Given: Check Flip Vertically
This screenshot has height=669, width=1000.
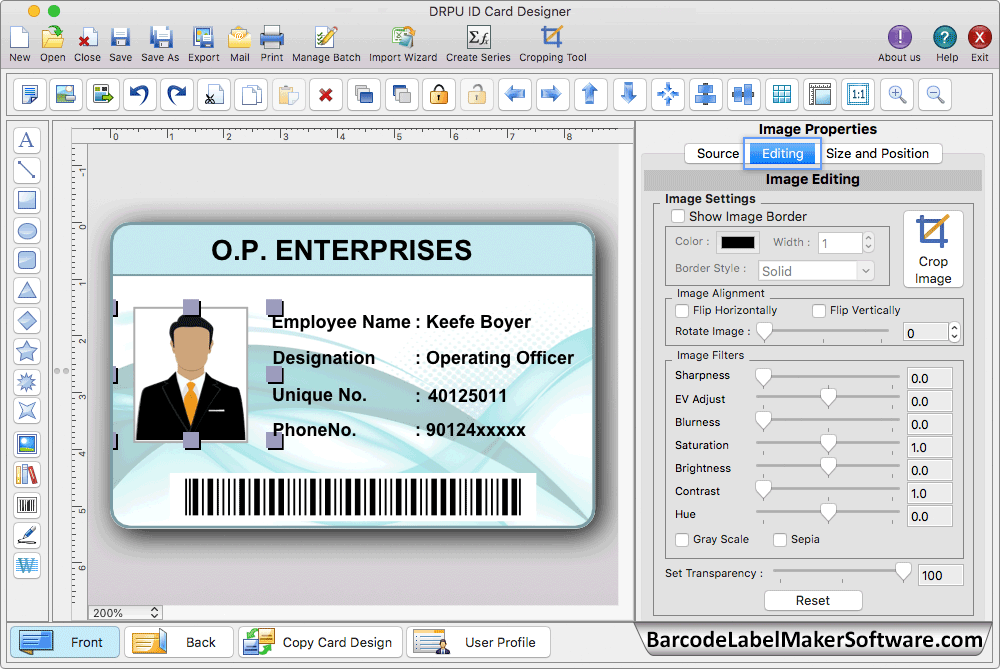Looking at the screenshot, I should tap(819, 311).
